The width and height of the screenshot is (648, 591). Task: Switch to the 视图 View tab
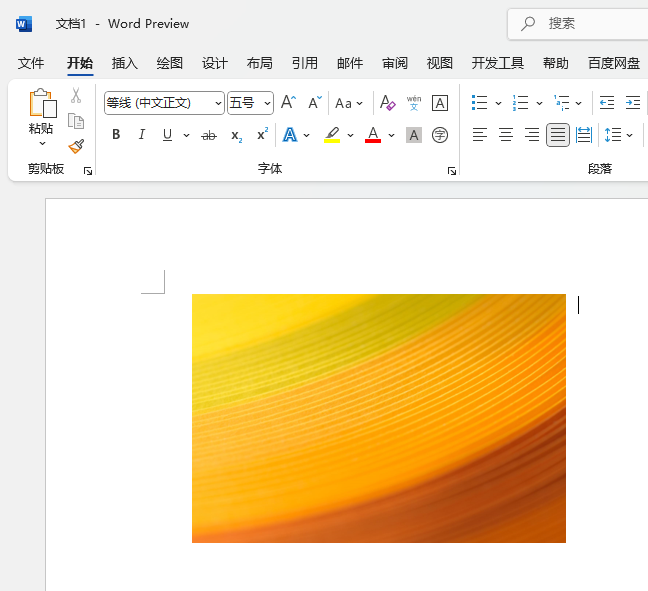[x=440, y=63]
